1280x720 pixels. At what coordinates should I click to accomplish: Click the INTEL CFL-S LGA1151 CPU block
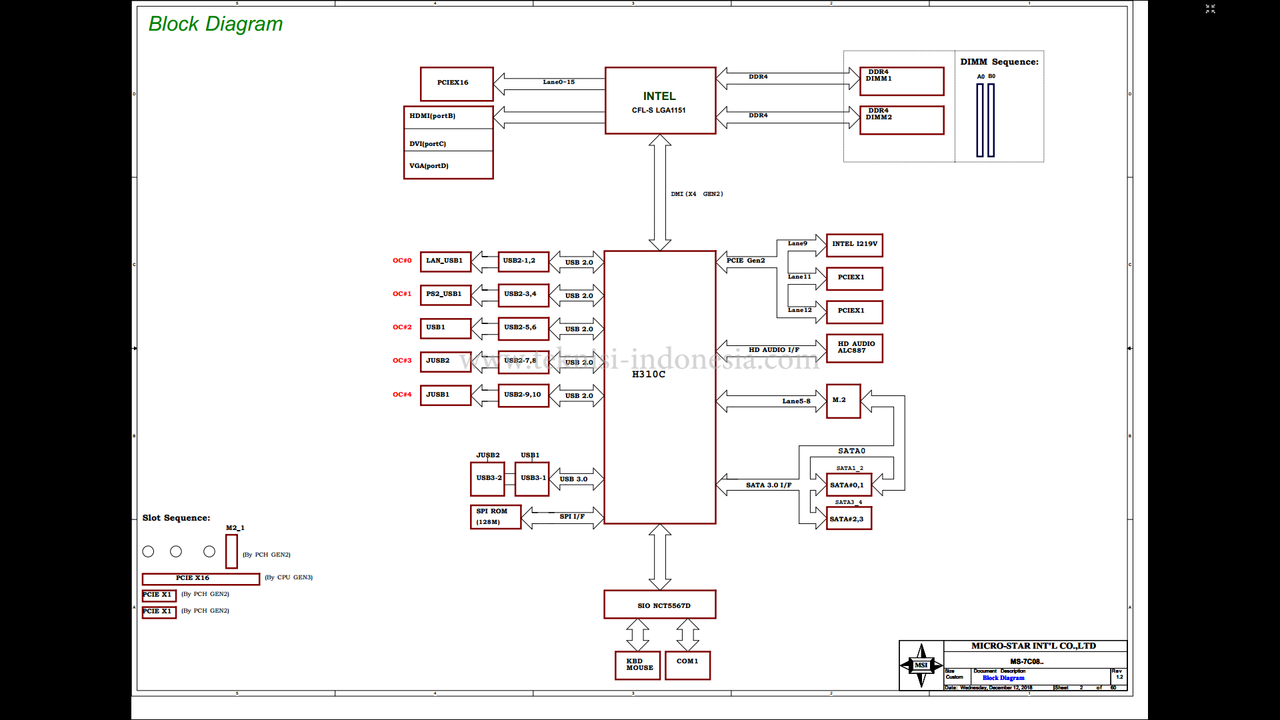coord(660,100)
